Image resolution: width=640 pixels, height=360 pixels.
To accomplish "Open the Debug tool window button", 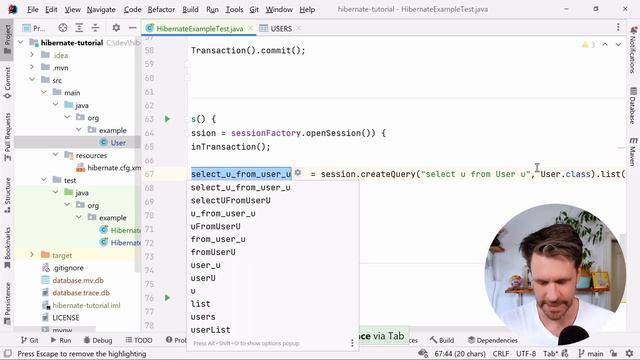I will tap(98, 340).
